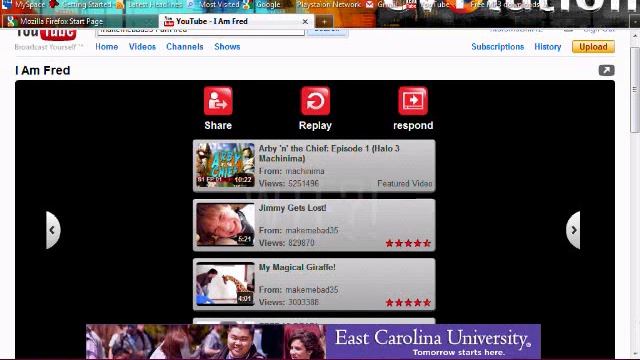This screenshot has width=640, height=360.
Task: Click the machinima uploader name
Action: click(305, 171)
